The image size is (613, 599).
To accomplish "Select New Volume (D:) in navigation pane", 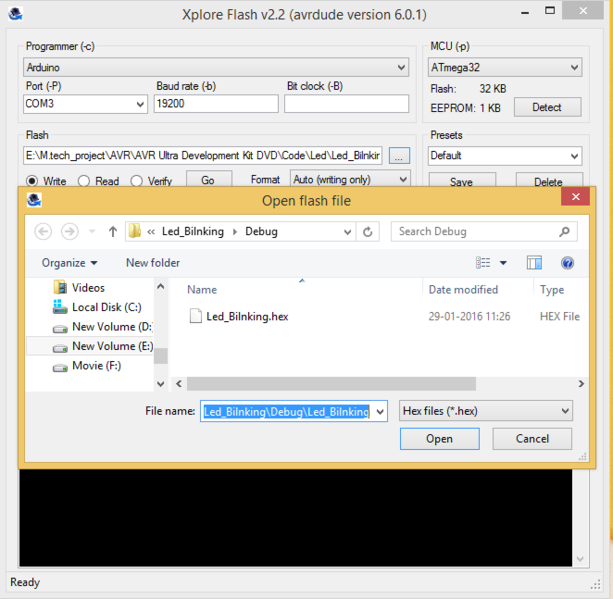I will [x=112, y=327].
